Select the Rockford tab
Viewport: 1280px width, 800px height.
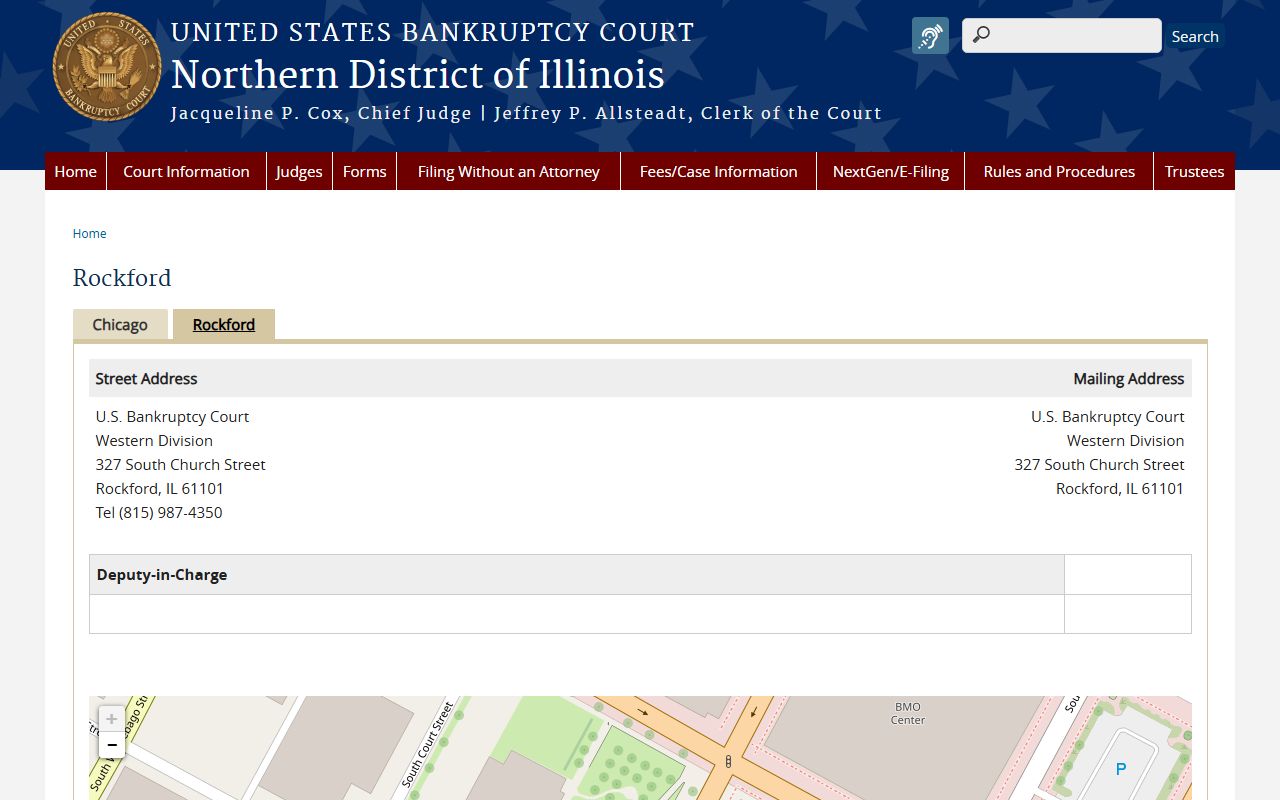(224, 325)
